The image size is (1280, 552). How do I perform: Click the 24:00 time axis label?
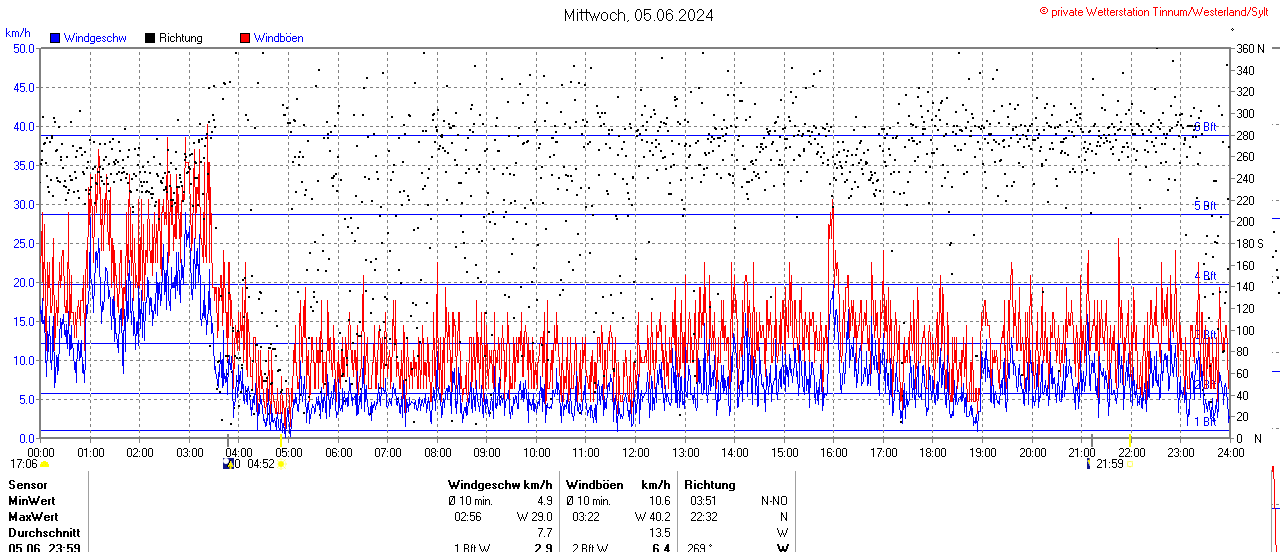1230,452
